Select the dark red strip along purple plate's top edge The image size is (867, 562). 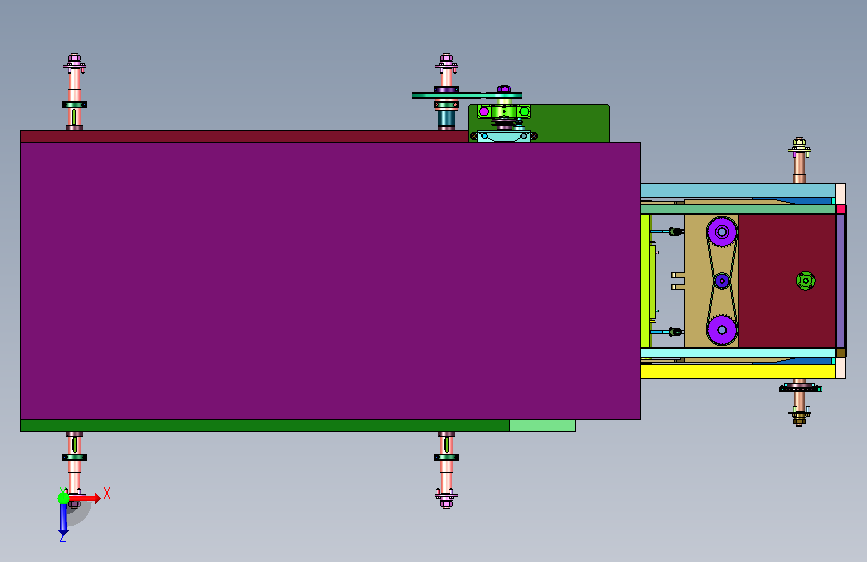[x=244, y=136]
